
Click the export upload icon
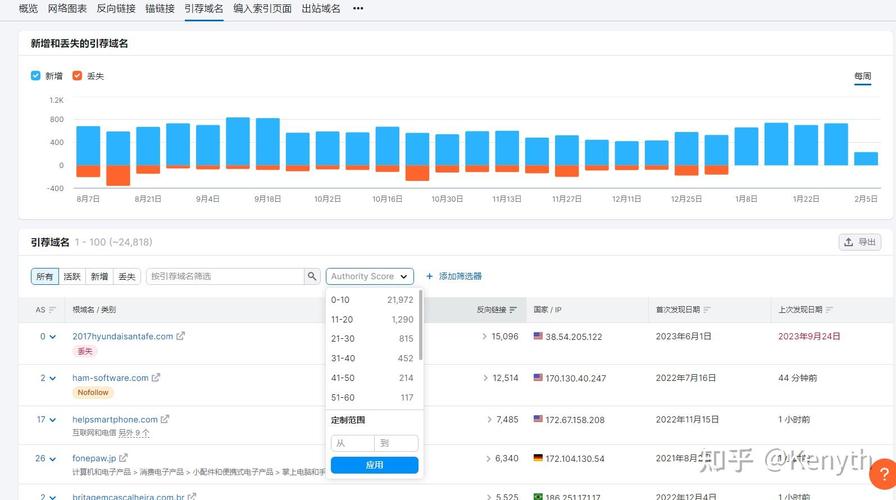(849, 242)
